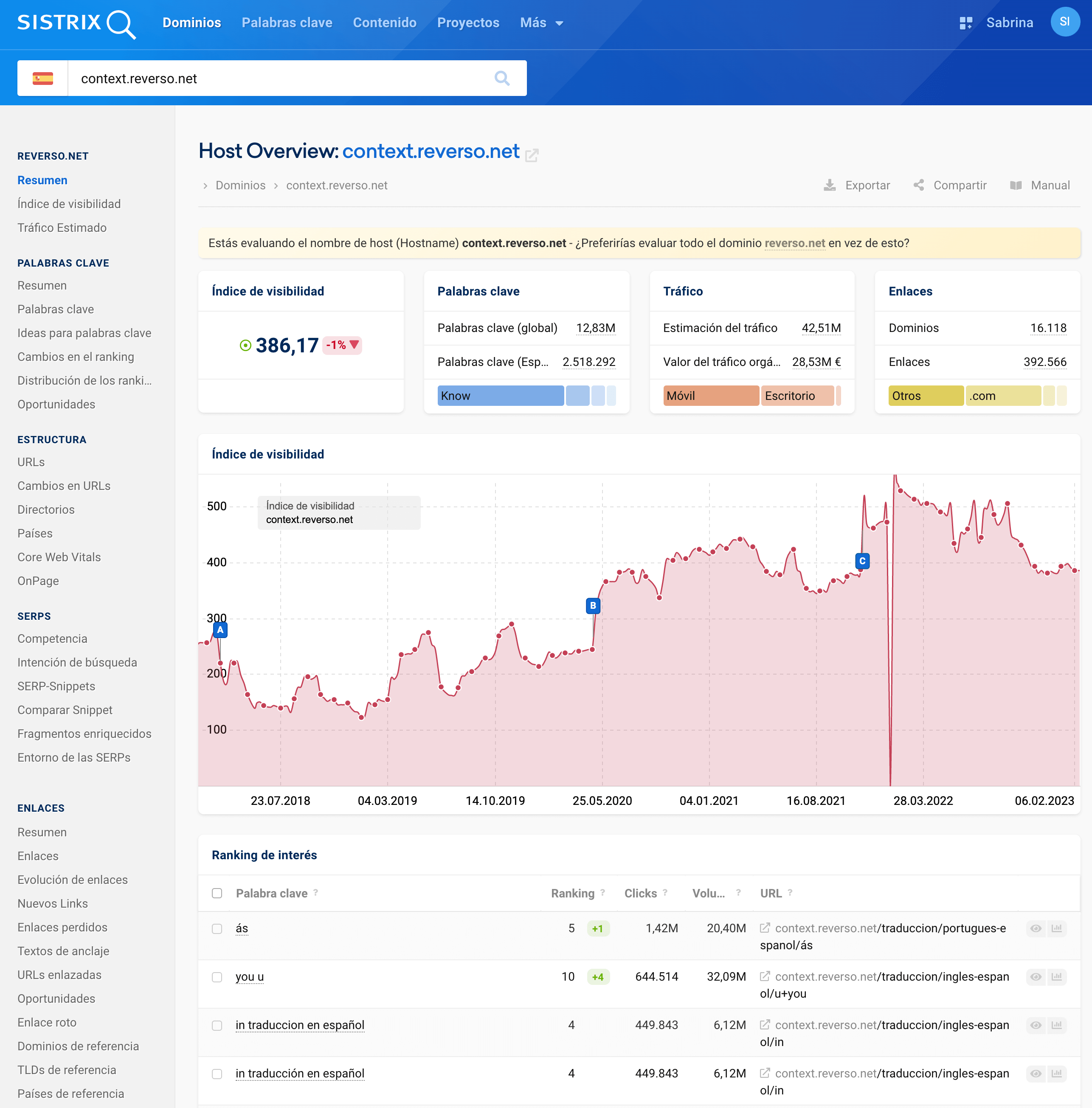
Task: Open the Manual book icon
Action: [1015, 185]
